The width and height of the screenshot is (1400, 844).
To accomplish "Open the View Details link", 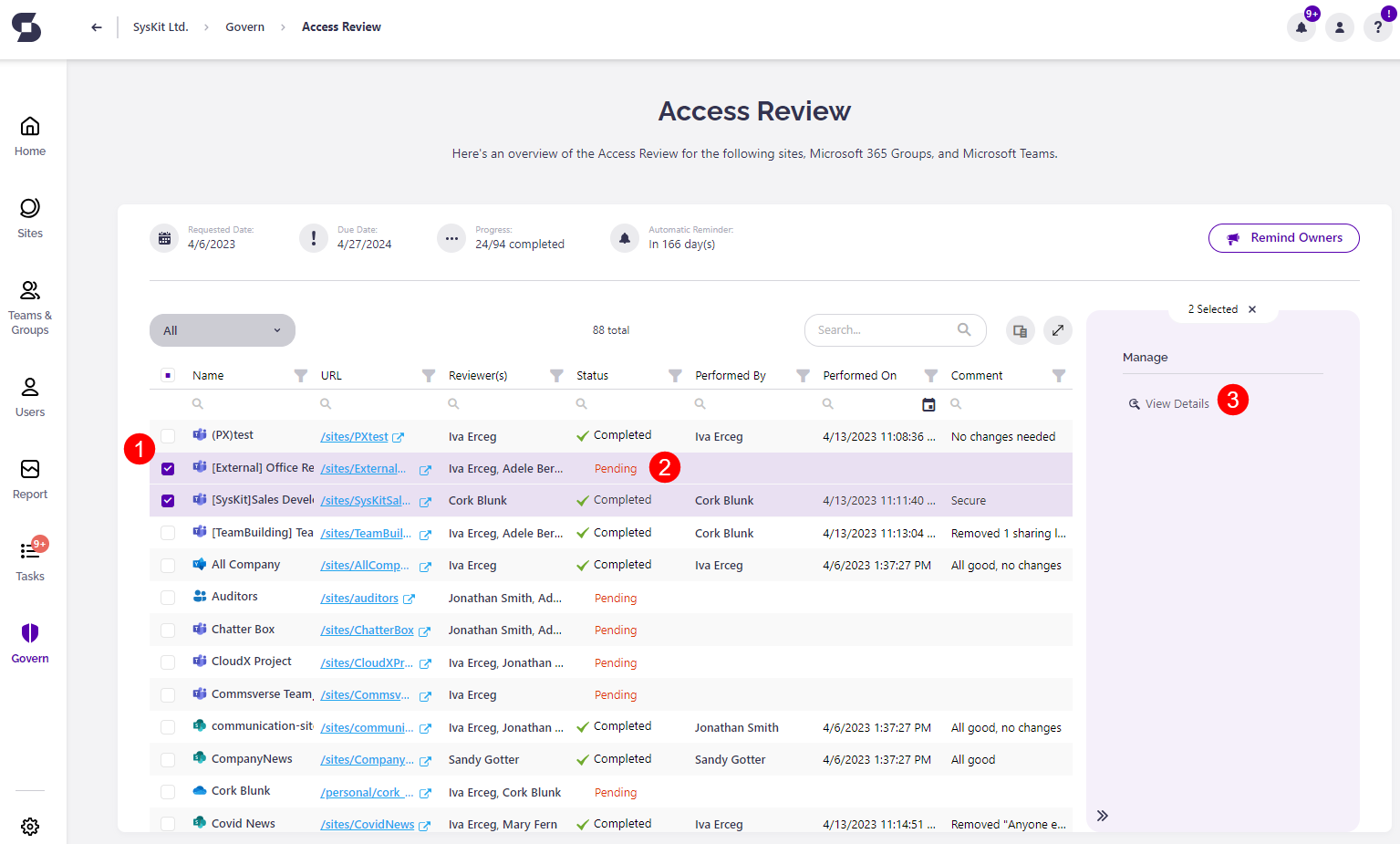I will pyautogui.click(x=1177, y=402).
